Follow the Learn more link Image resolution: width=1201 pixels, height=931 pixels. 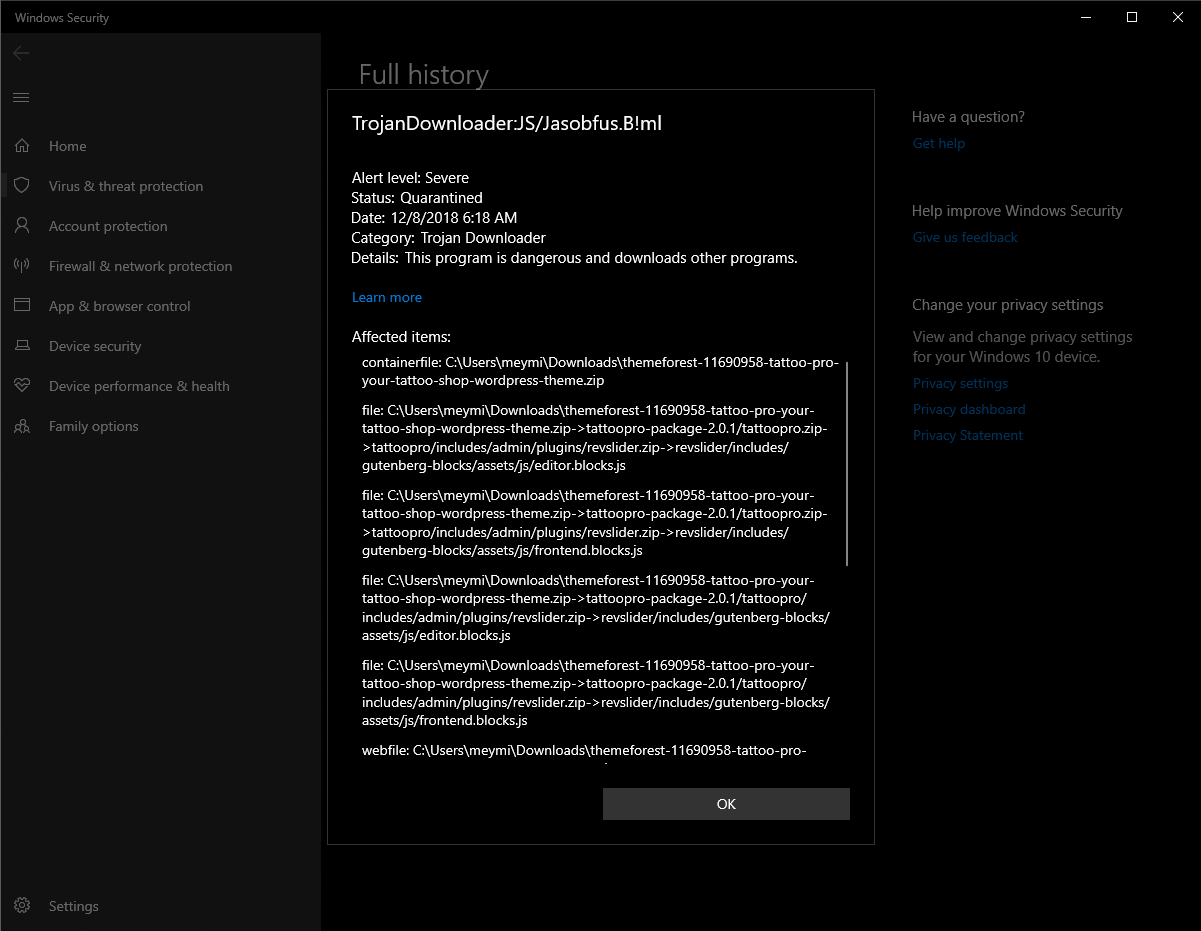click(x=387, y=297)
